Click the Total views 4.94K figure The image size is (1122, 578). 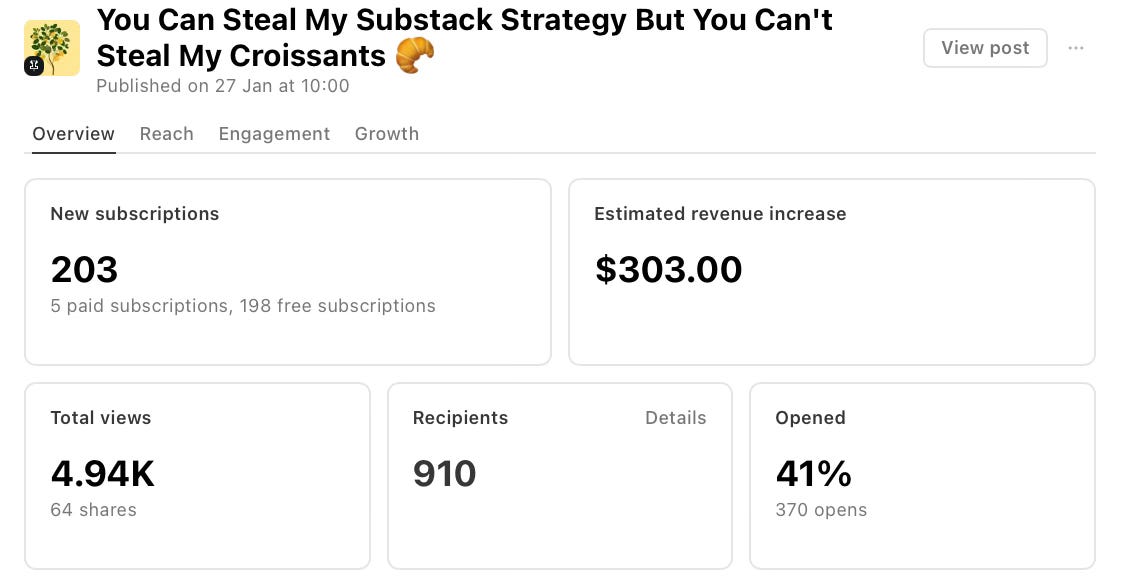(102, 474)
